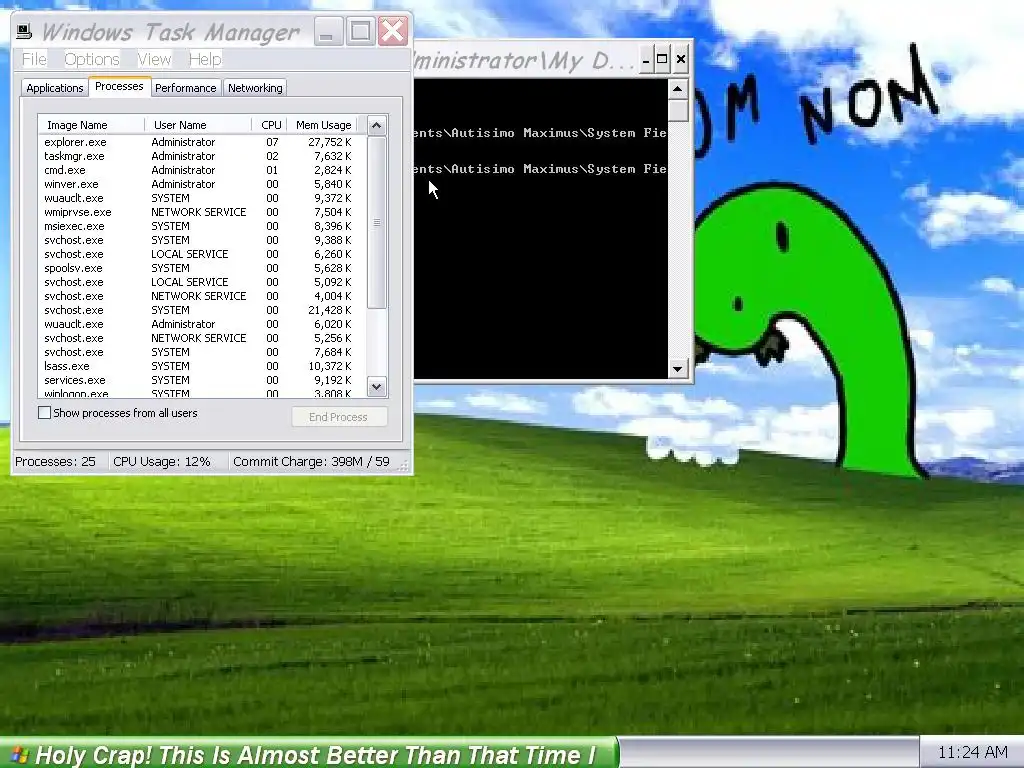Select the explorer.exe process row

pos(200,142)
